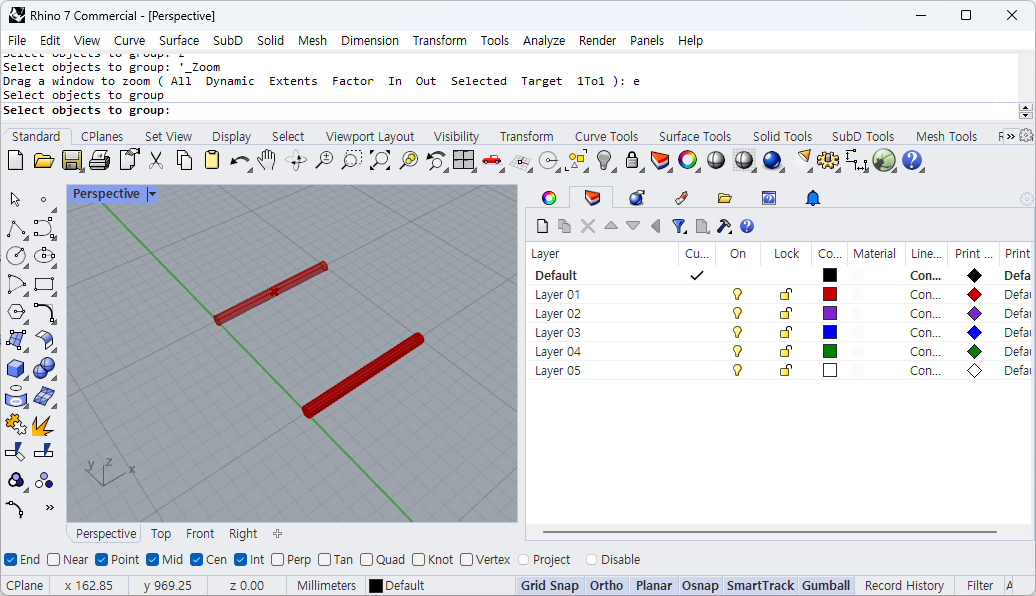Click the light bulb Hide objects icon
This screenshot has width=1036, height=596.
[x=604, y=161]
